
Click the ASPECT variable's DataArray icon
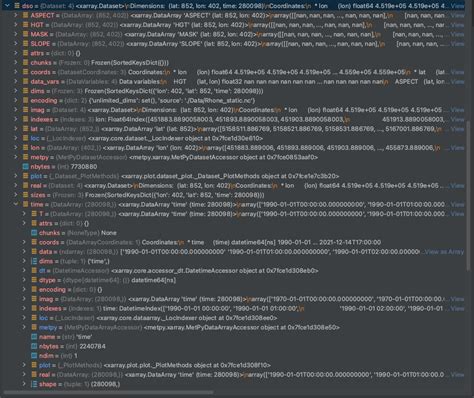click(26, 15)
